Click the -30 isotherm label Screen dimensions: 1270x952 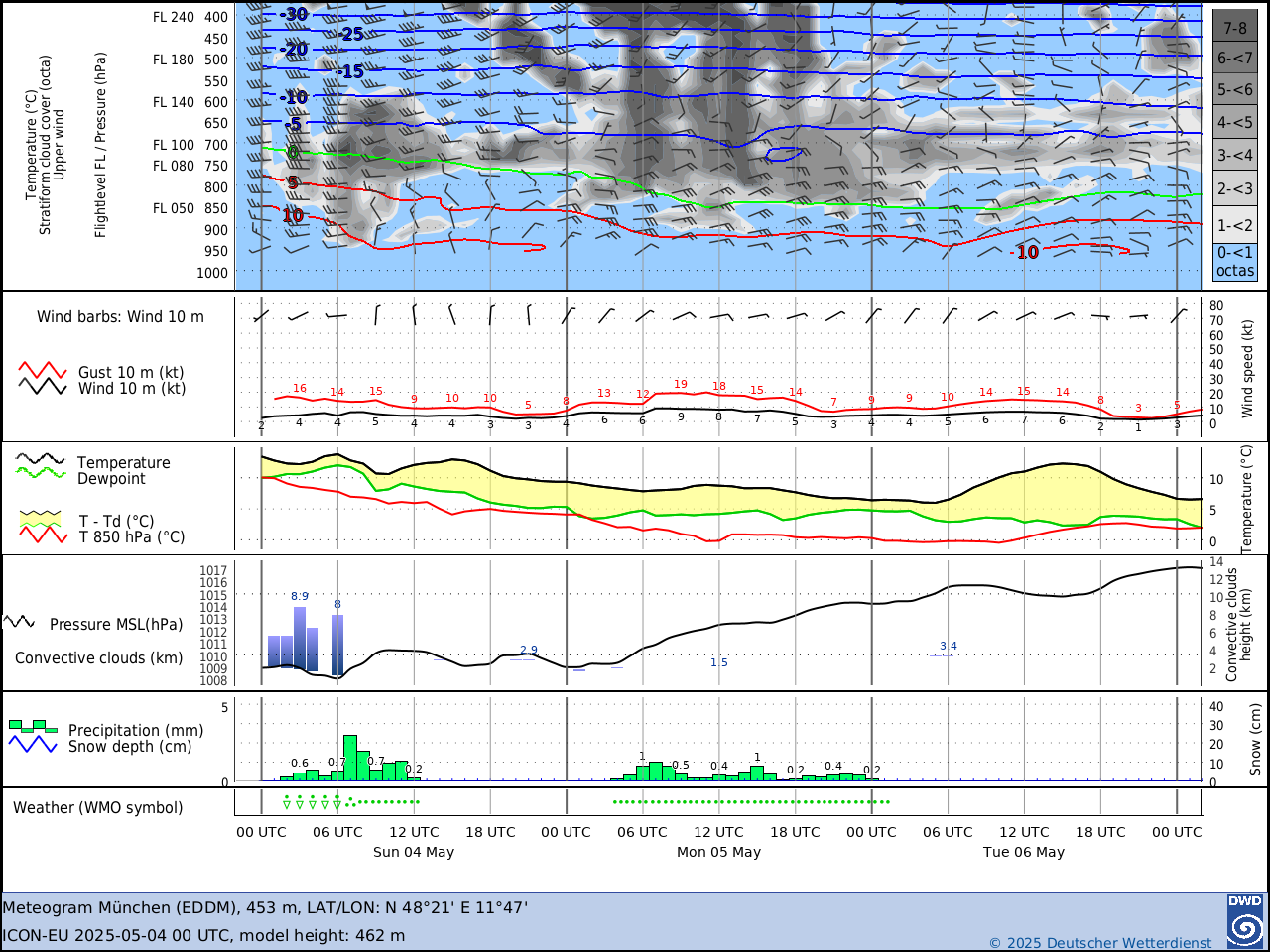click(293, 14)
